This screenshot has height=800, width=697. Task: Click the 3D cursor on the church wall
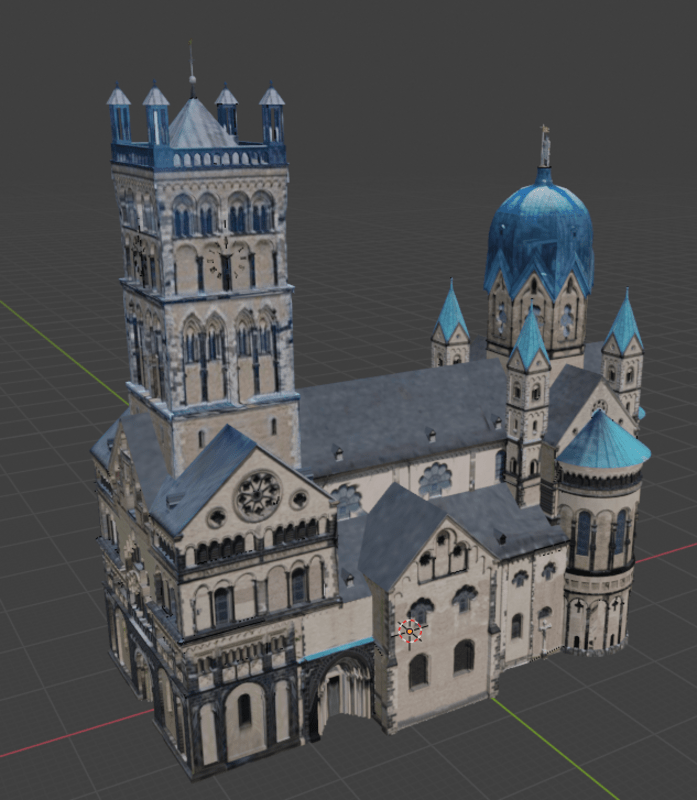tap(410, 631)
